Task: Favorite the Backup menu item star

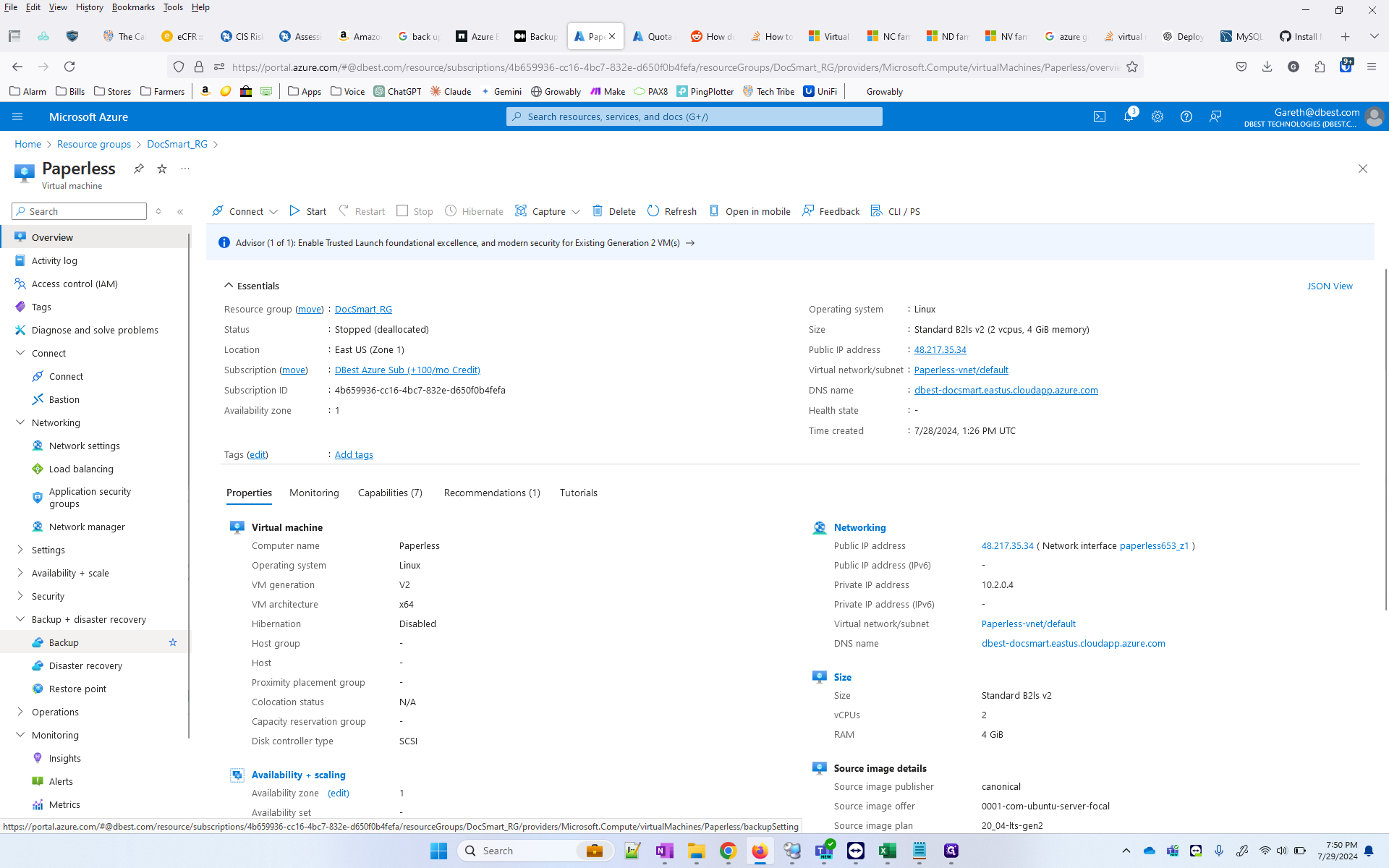Action: tap(173, 642)
